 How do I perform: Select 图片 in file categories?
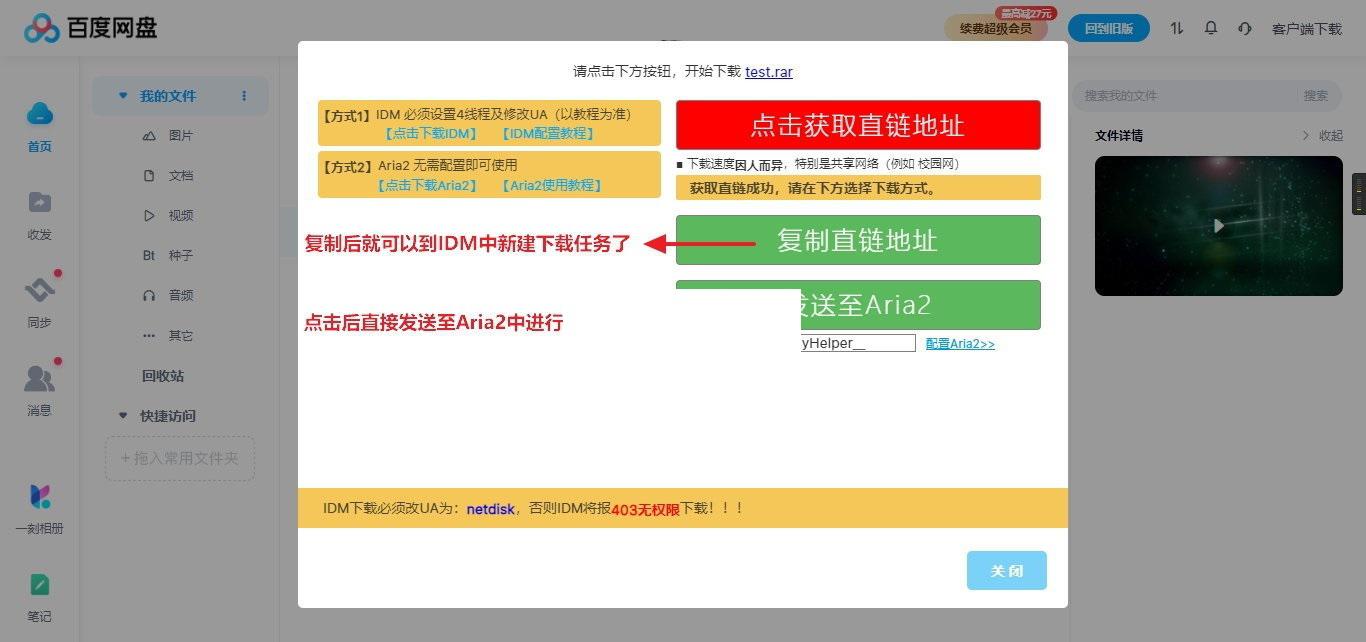click(180, 136)
